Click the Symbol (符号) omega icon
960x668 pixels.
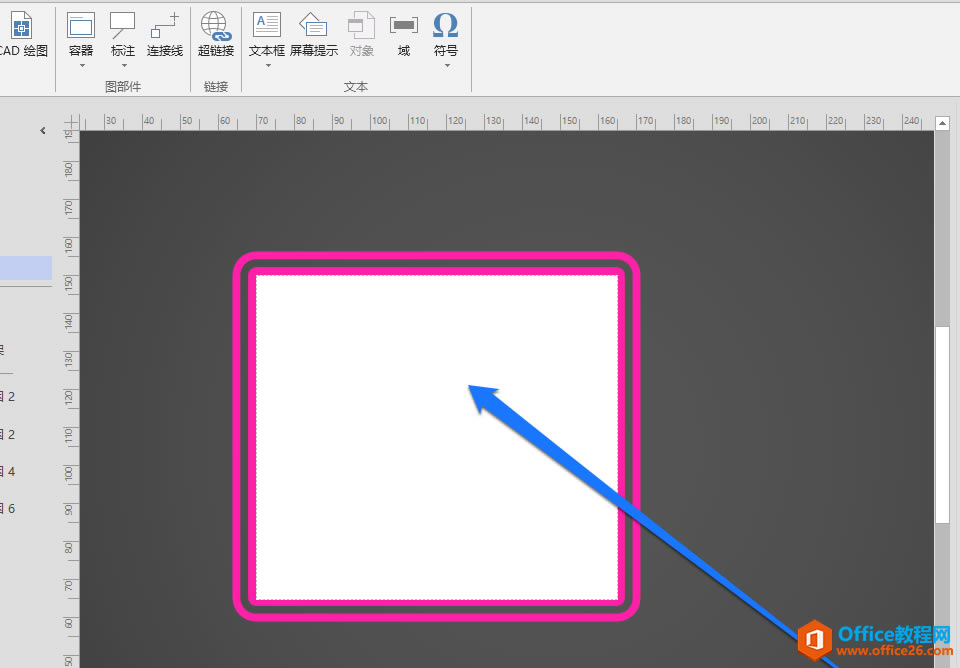[x=446, y=26]
